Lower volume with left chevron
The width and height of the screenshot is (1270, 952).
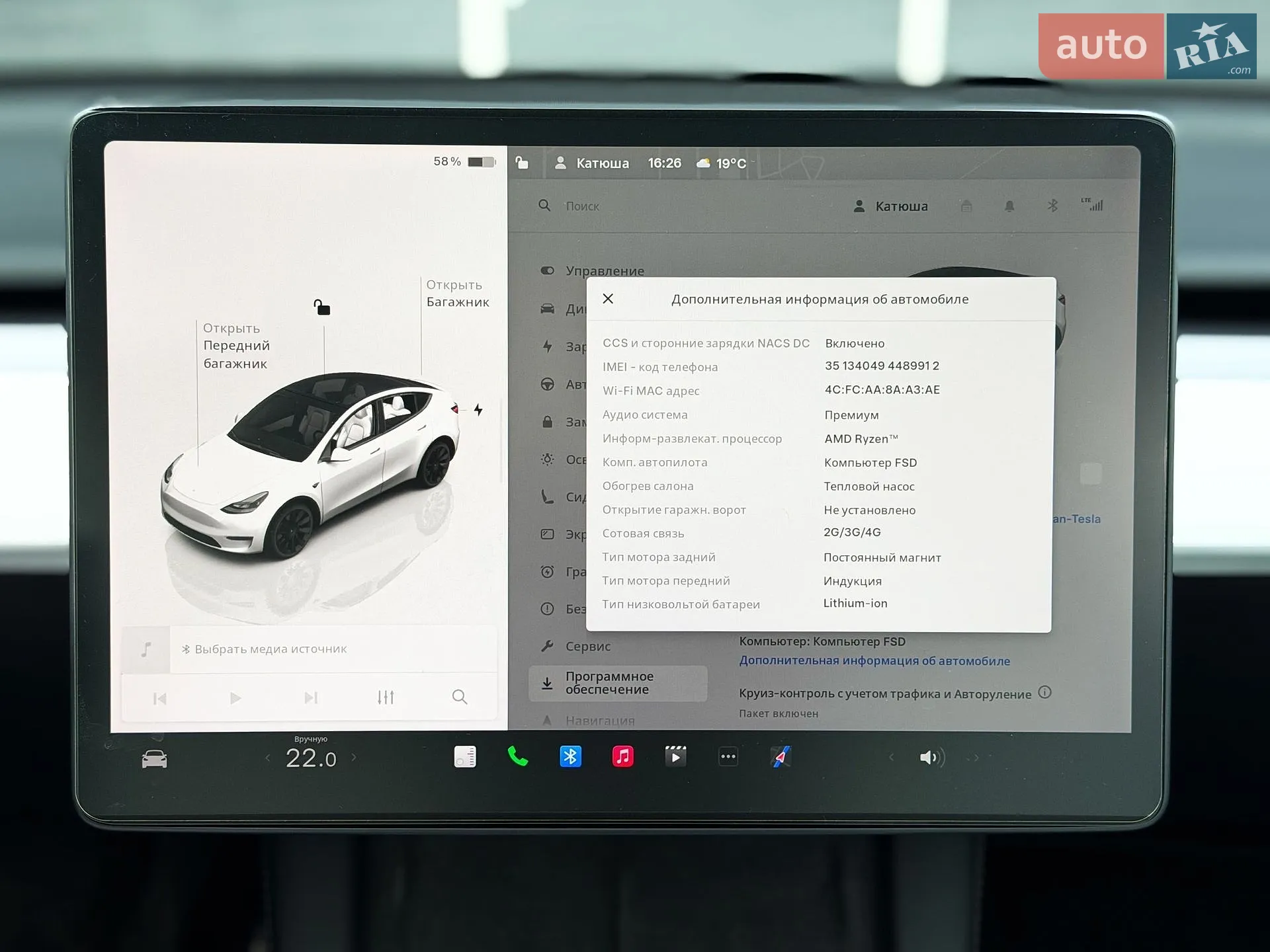click(891, 758)
